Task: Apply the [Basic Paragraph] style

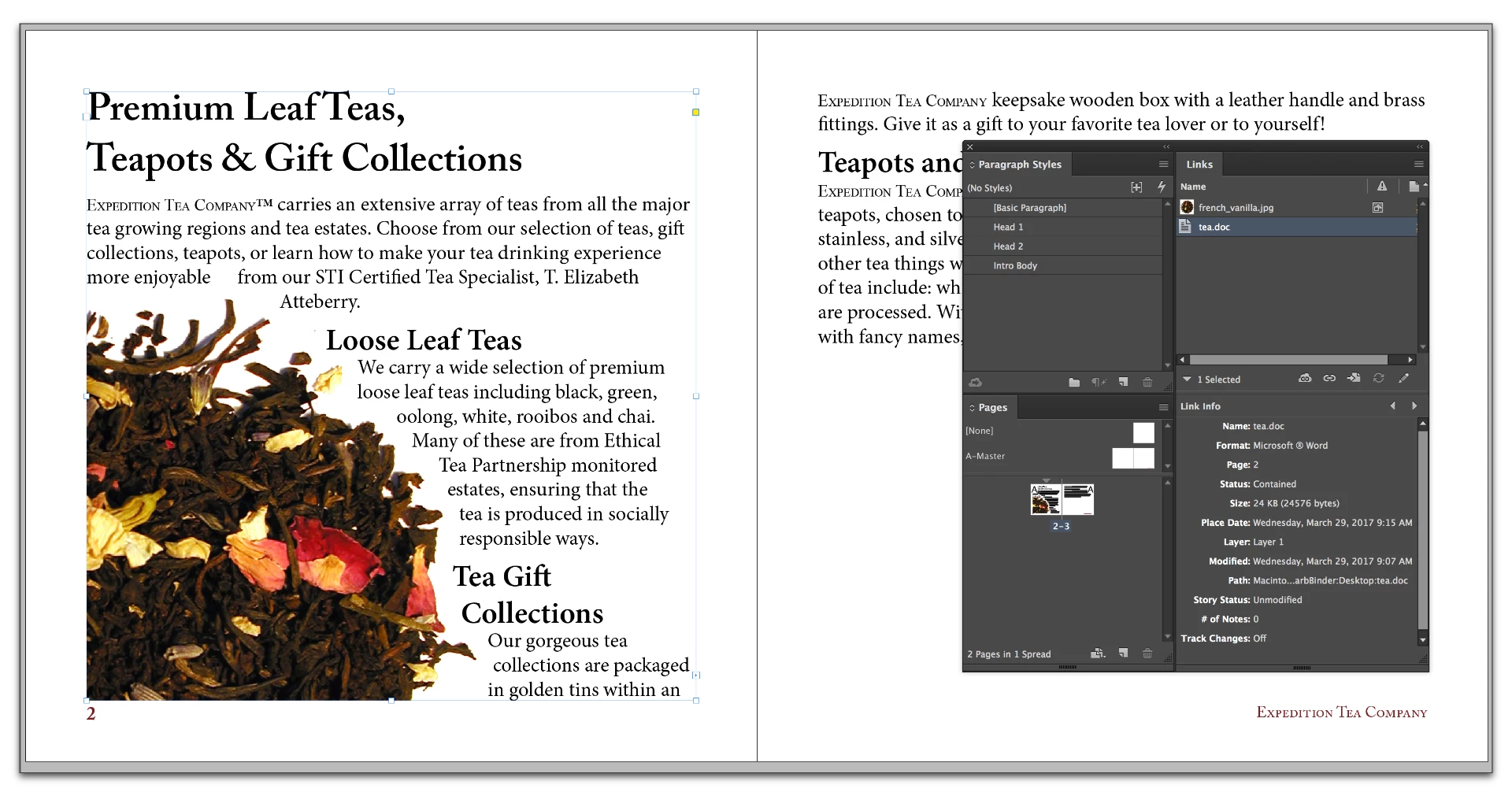Action: pos(1063,208)
